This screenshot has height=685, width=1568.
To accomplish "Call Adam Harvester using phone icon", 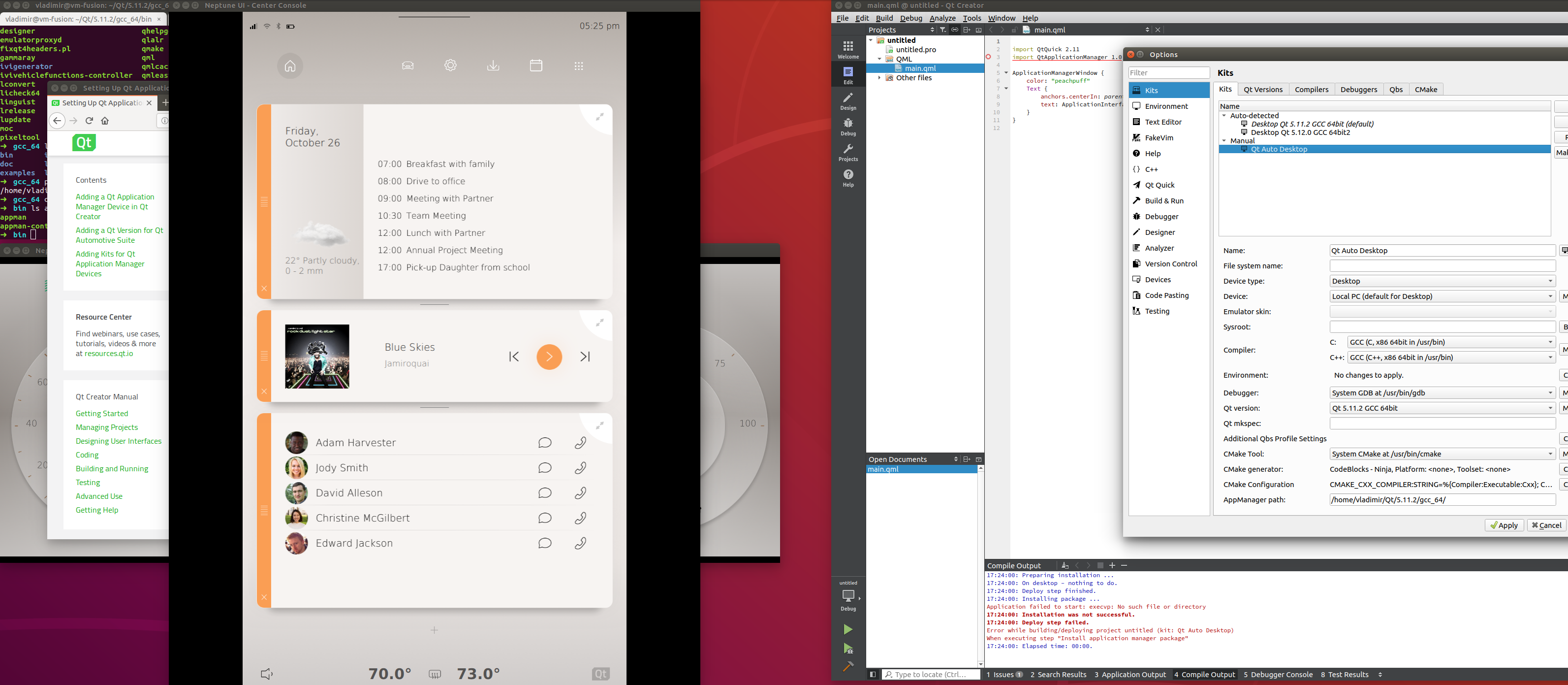I will [x=580, y=443].
